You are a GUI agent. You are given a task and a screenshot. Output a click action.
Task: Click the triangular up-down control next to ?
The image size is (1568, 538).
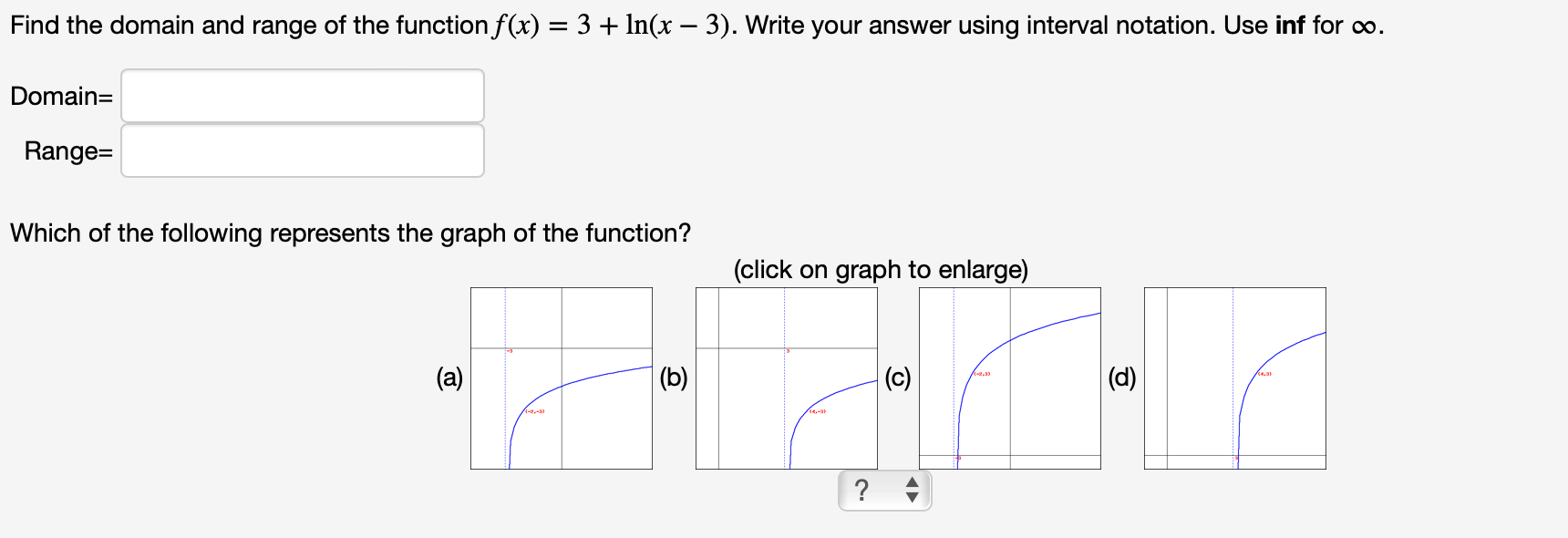(x=914, y=489)
